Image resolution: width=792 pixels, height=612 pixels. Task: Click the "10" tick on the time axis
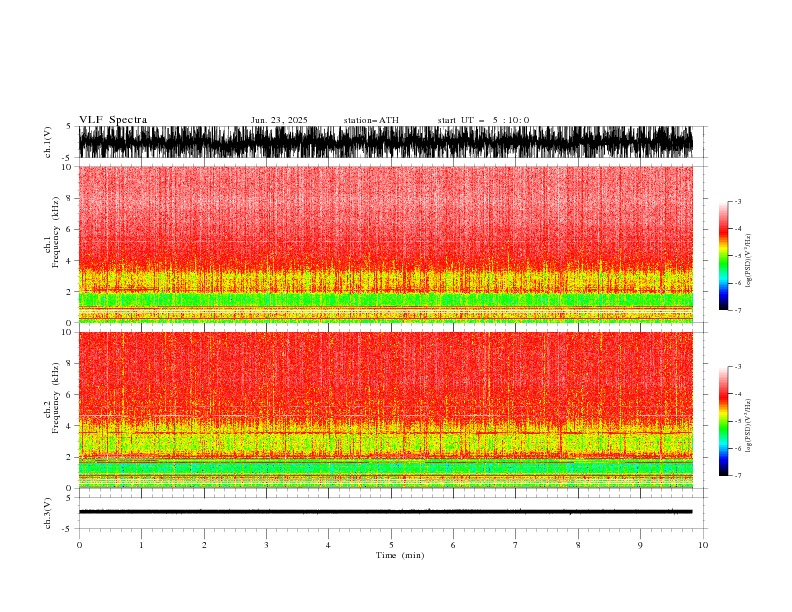coord(703,545)
